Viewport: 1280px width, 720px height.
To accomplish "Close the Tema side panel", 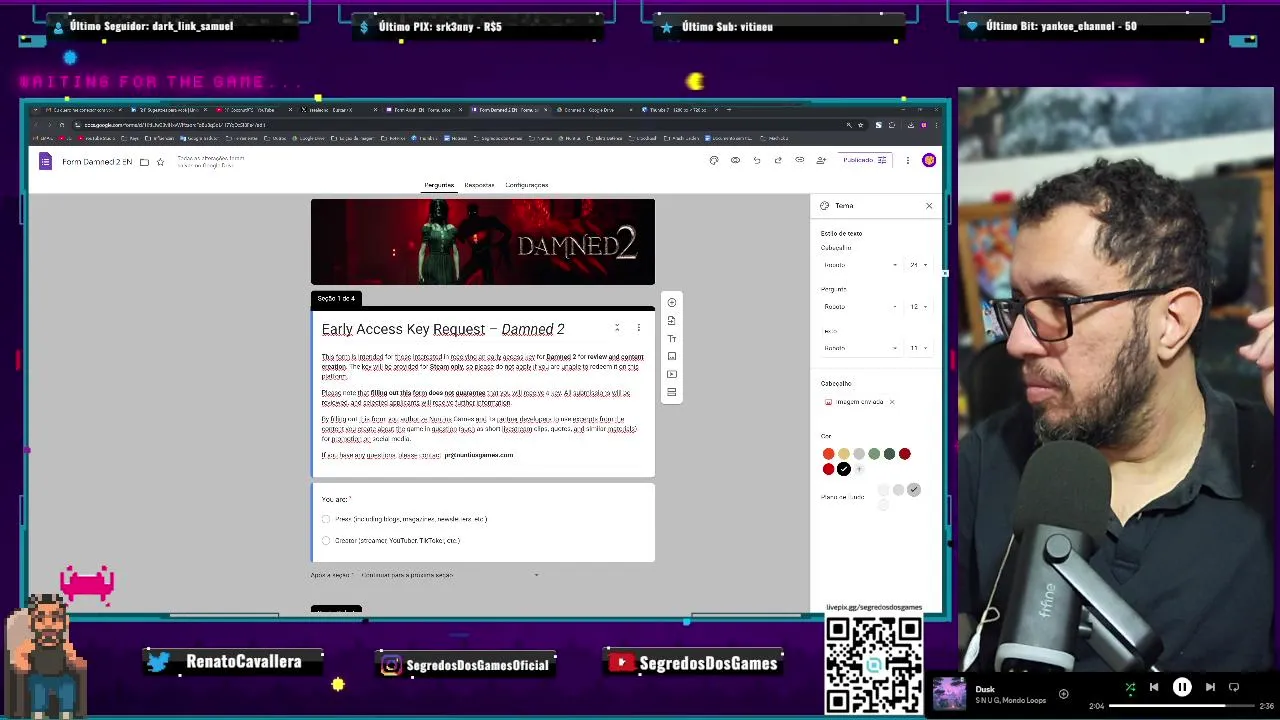I will (929, 206).
